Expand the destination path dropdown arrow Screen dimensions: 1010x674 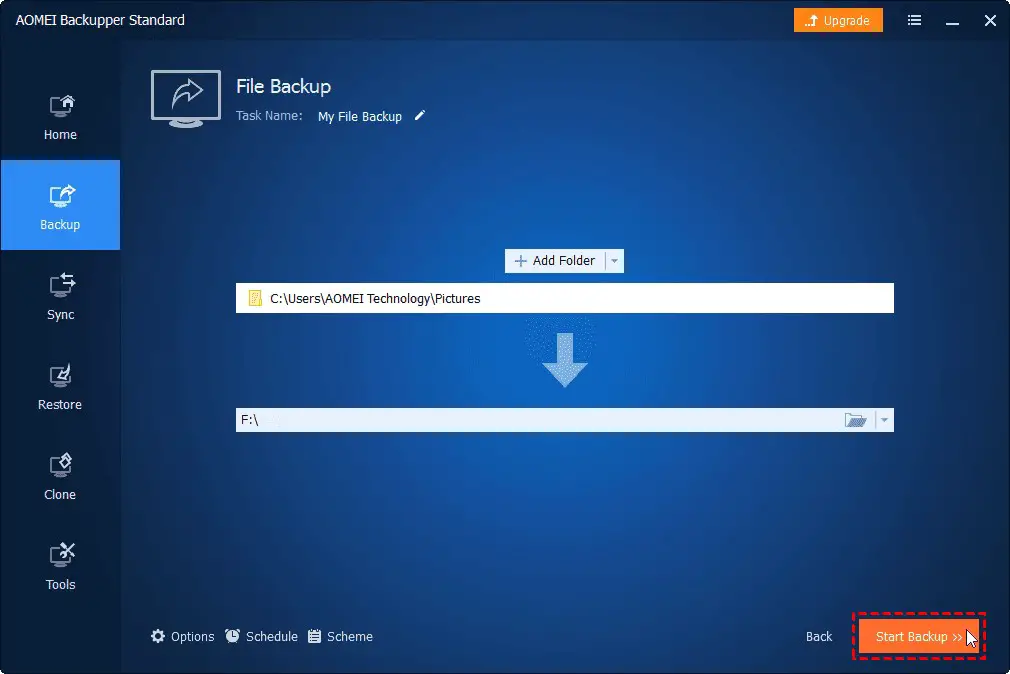[884, 420]
